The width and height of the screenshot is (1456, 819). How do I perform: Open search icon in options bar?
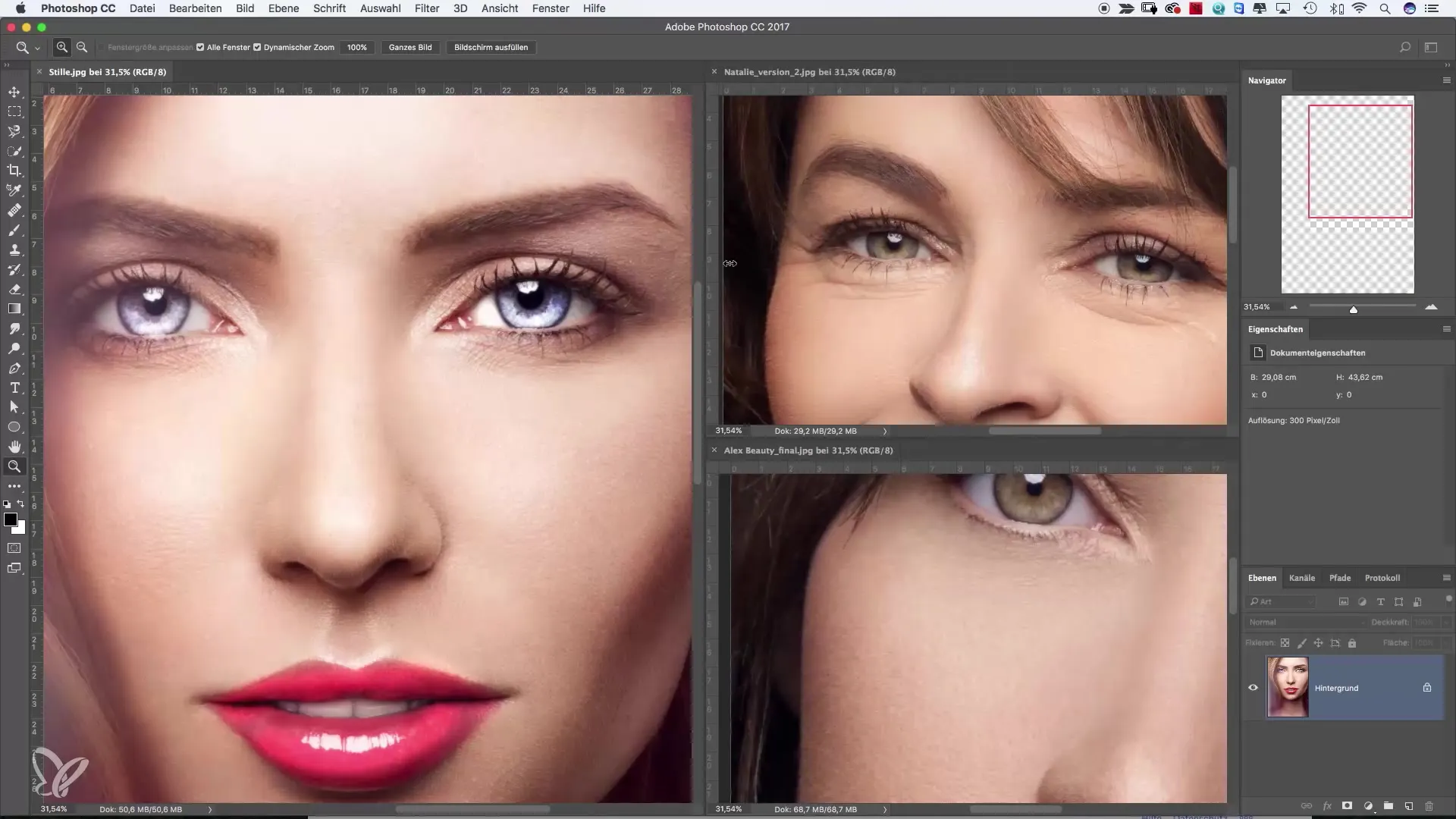pyautogui.click(x=1404, y=47)
